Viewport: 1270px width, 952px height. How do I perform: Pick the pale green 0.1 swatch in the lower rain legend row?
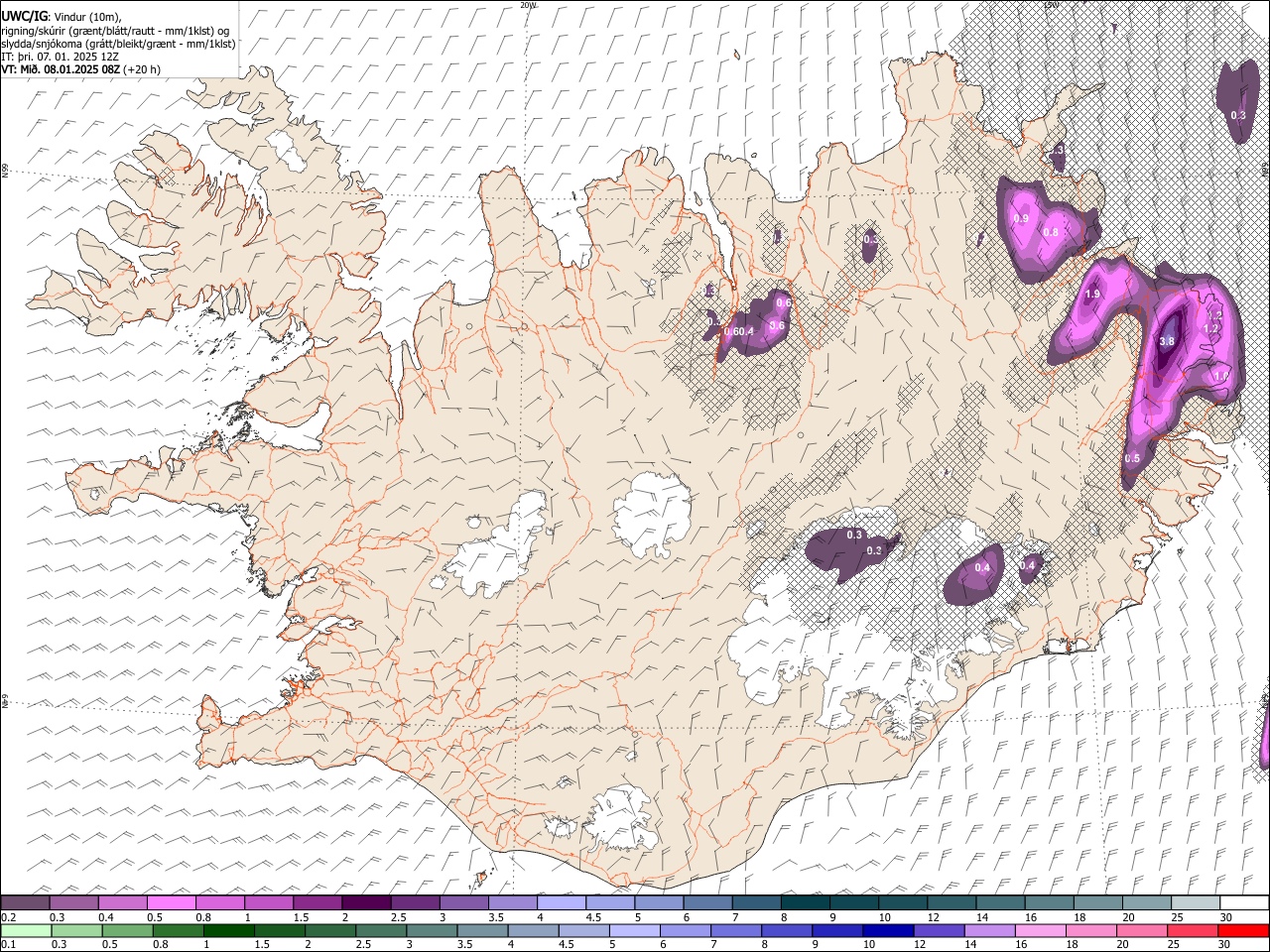click(x=25, y=930)
